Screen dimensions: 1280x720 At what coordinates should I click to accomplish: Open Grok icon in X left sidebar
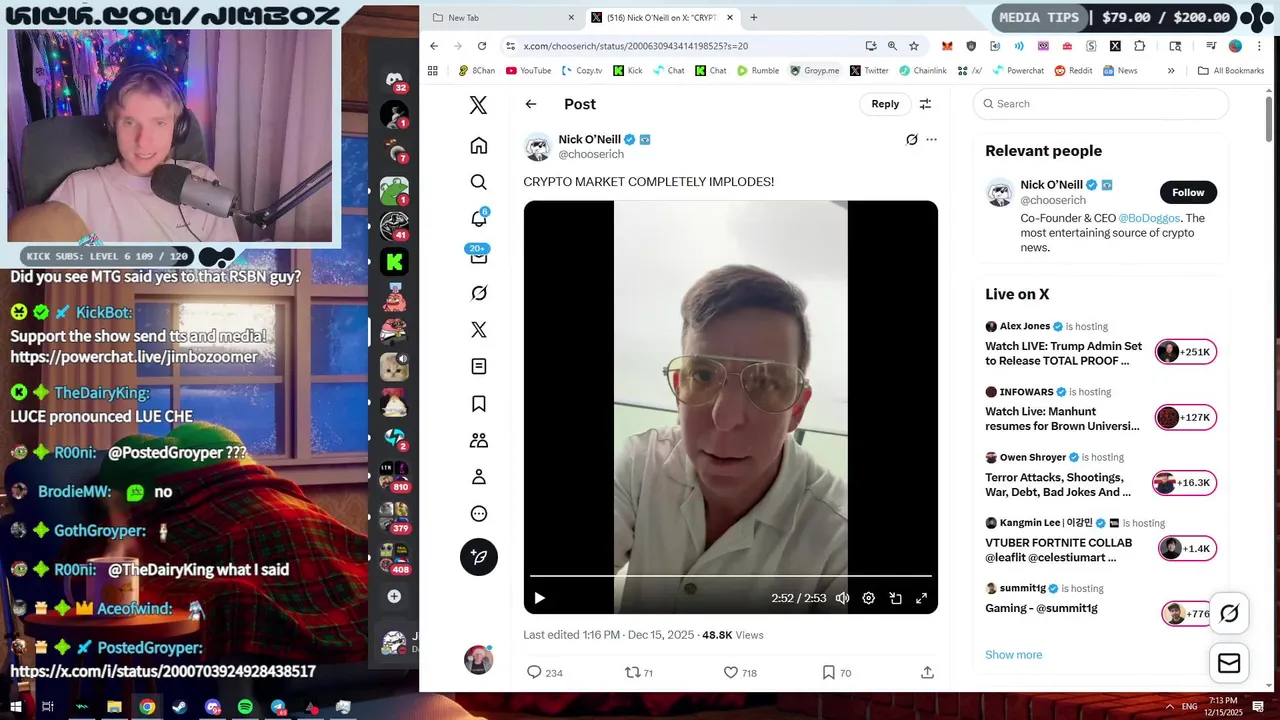[479, 293]
